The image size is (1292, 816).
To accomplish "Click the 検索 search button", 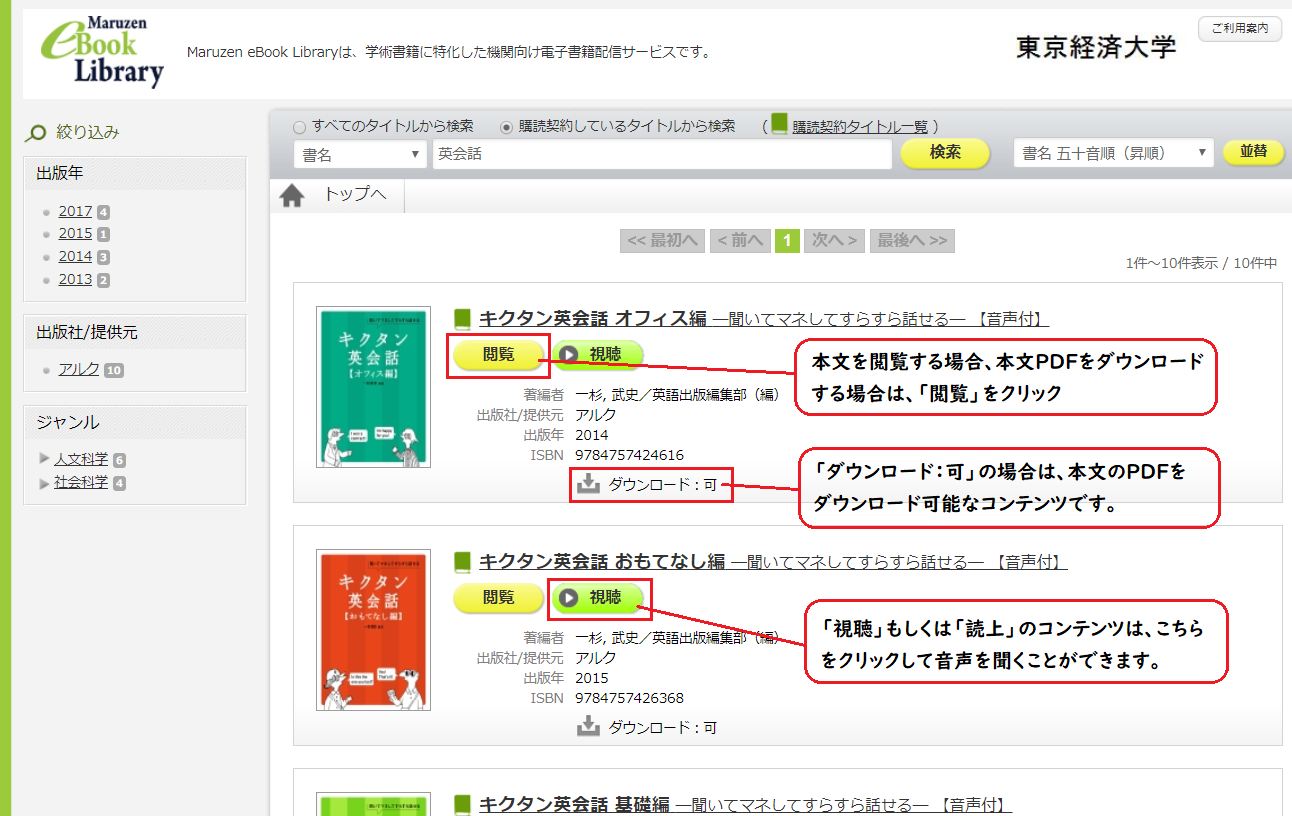I will 945,153.
